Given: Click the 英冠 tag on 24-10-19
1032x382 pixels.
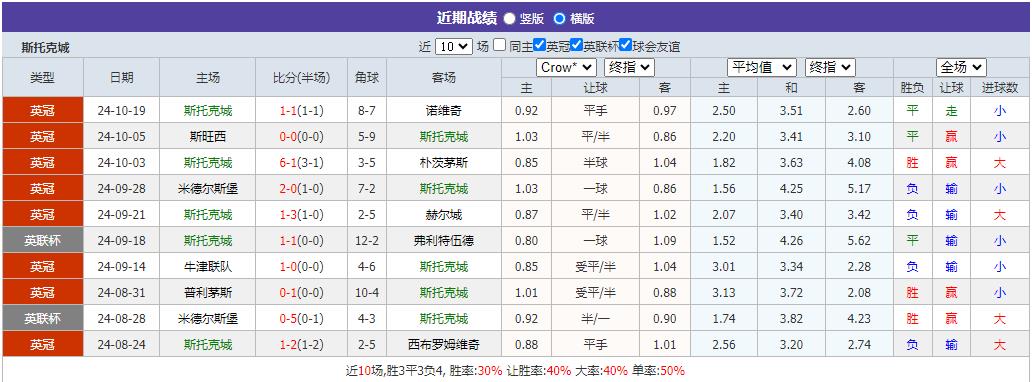Looking at the screenshot, I should (43, 111).
